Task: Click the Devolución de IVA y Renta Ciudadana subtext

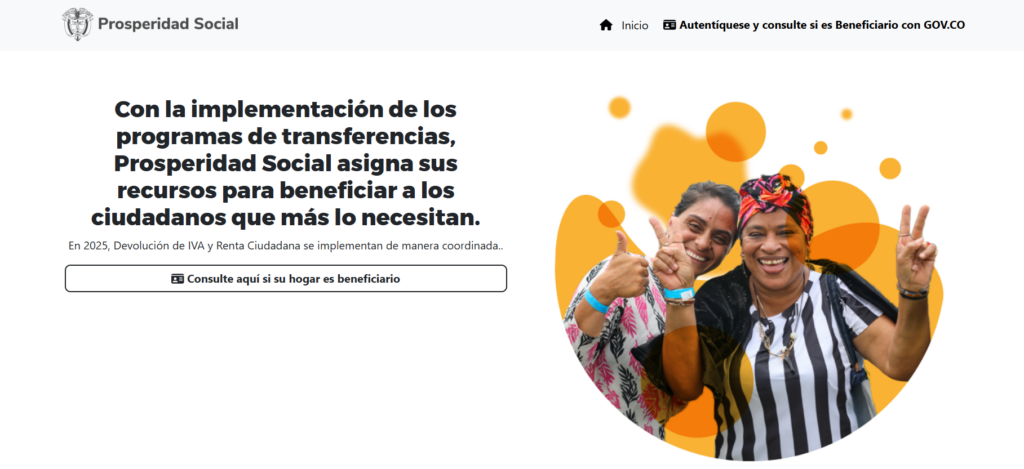Action: [x=286, y=246]
